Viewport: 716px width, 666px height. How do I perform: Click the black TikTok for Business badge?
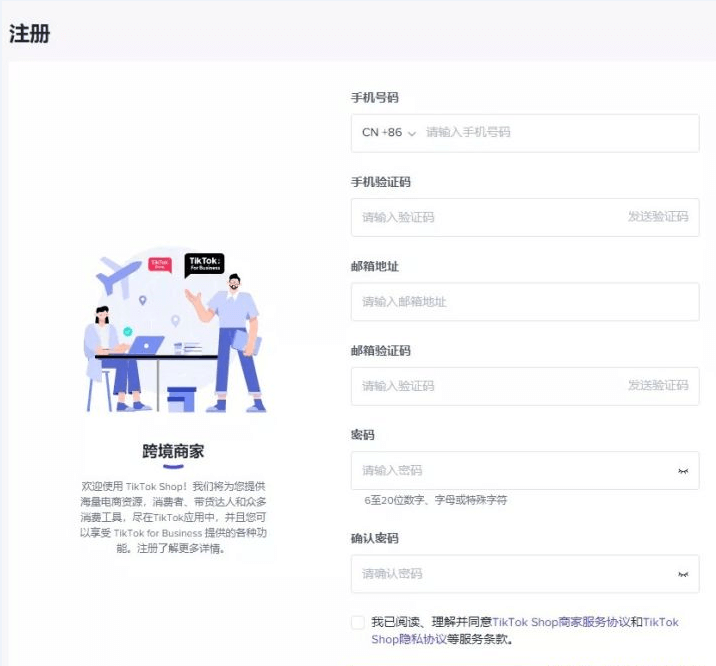click(204, 264)
